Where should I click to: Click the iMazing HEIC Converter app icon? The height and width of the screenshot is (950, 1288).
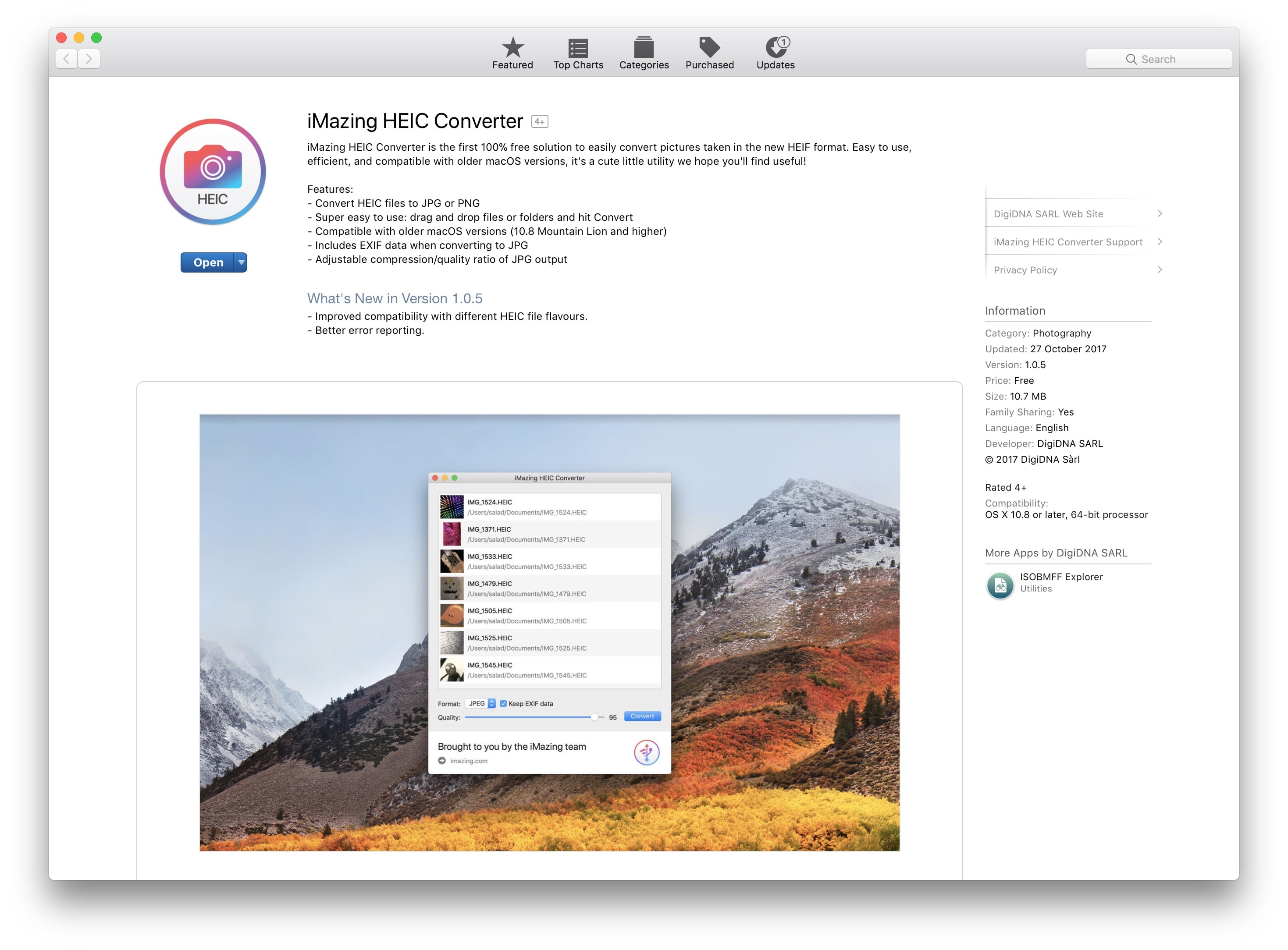tap(213, 171)
